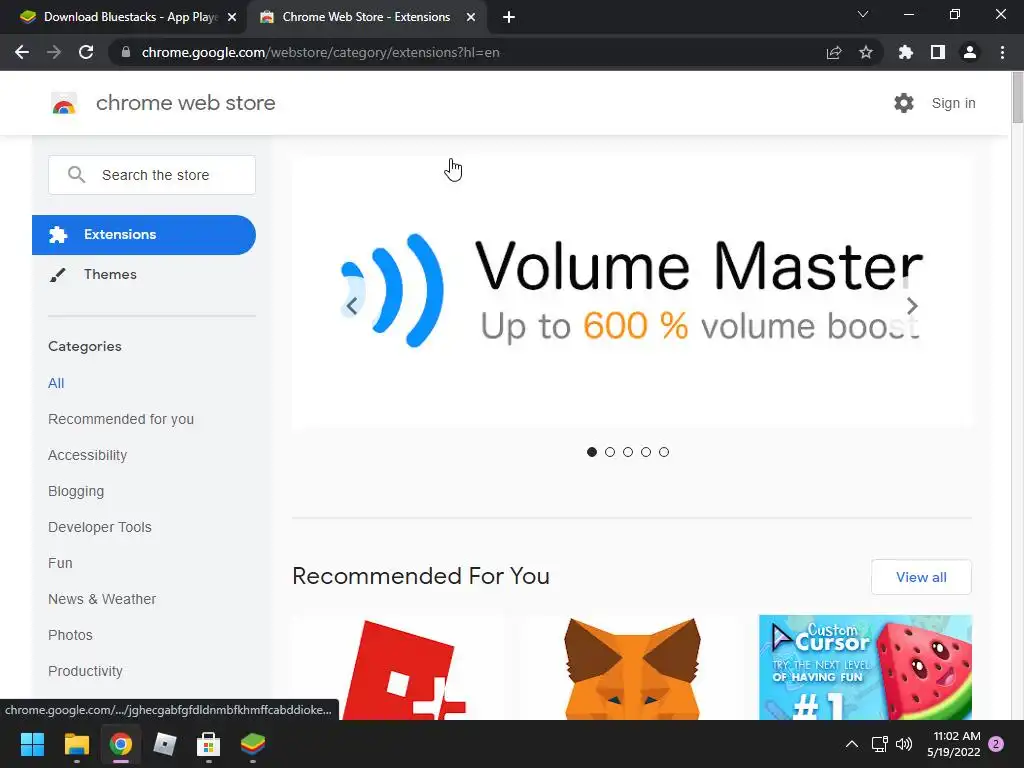
Task: Select the Extensions sidebar item
Action: point(144,234)
